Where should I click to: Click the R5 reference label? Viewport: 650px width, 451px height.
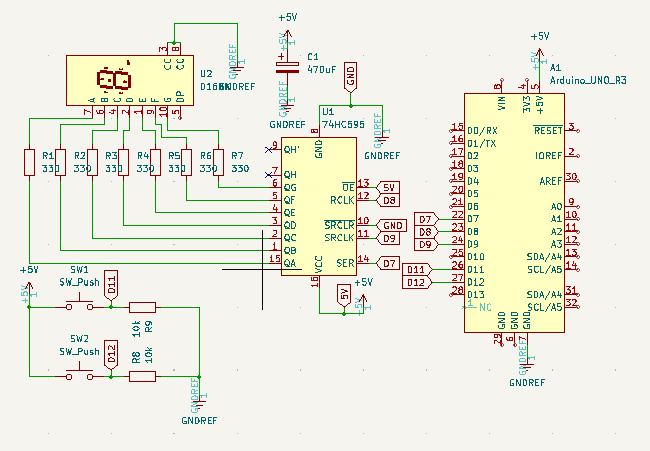point(174,156)
